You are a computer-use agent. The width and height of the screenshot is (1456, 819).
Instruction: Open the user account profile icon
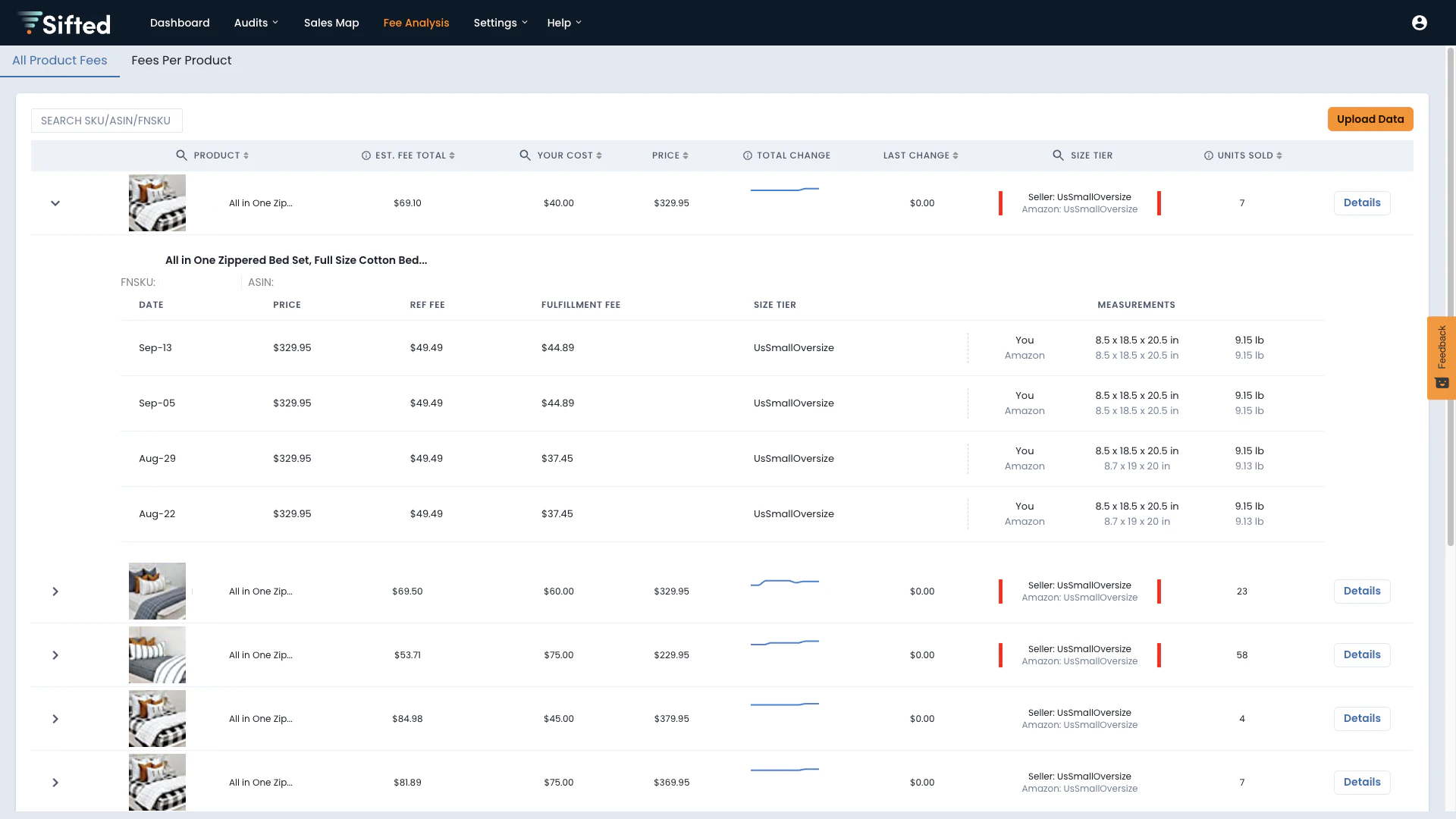tap(1419, 23)
